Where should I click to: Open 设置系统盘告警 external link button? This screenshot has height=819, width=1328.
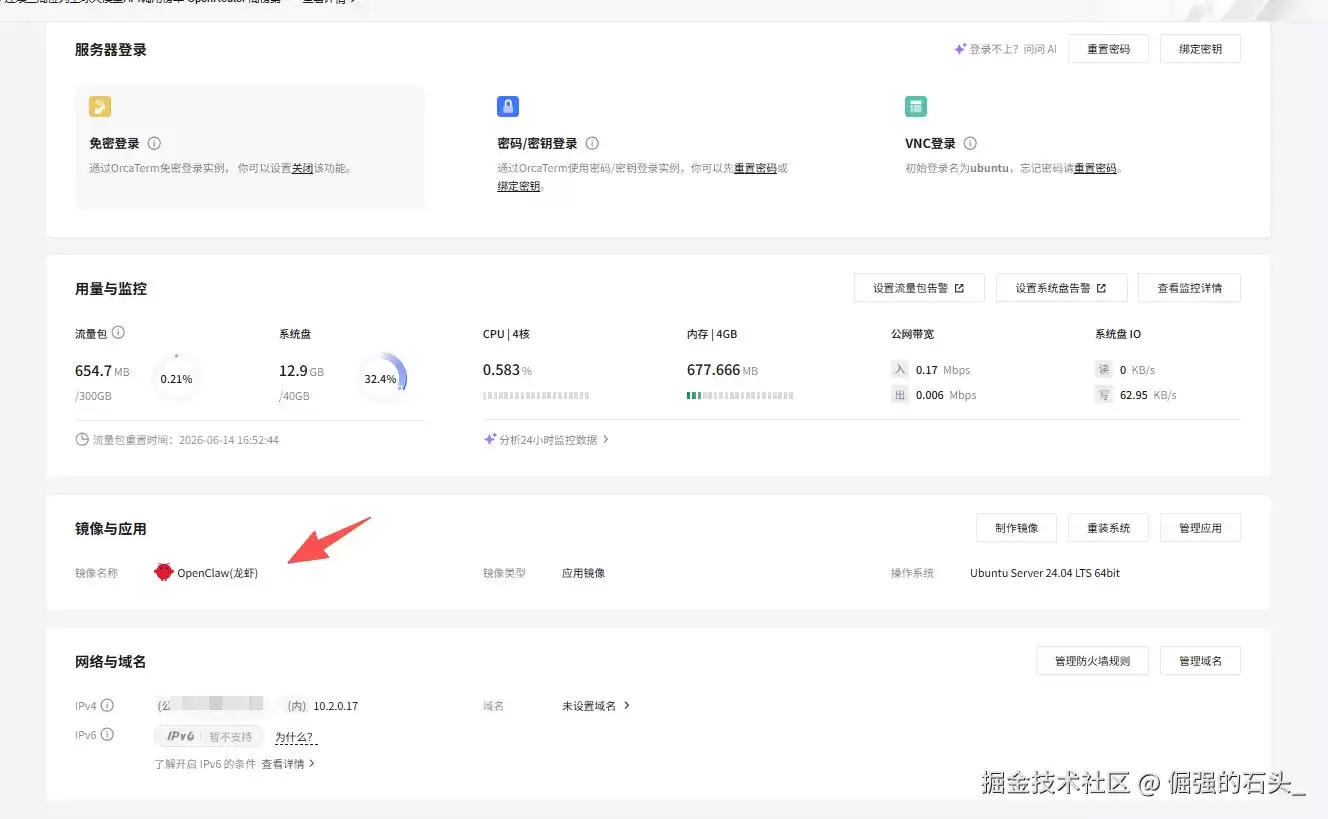click(1061, 288)
